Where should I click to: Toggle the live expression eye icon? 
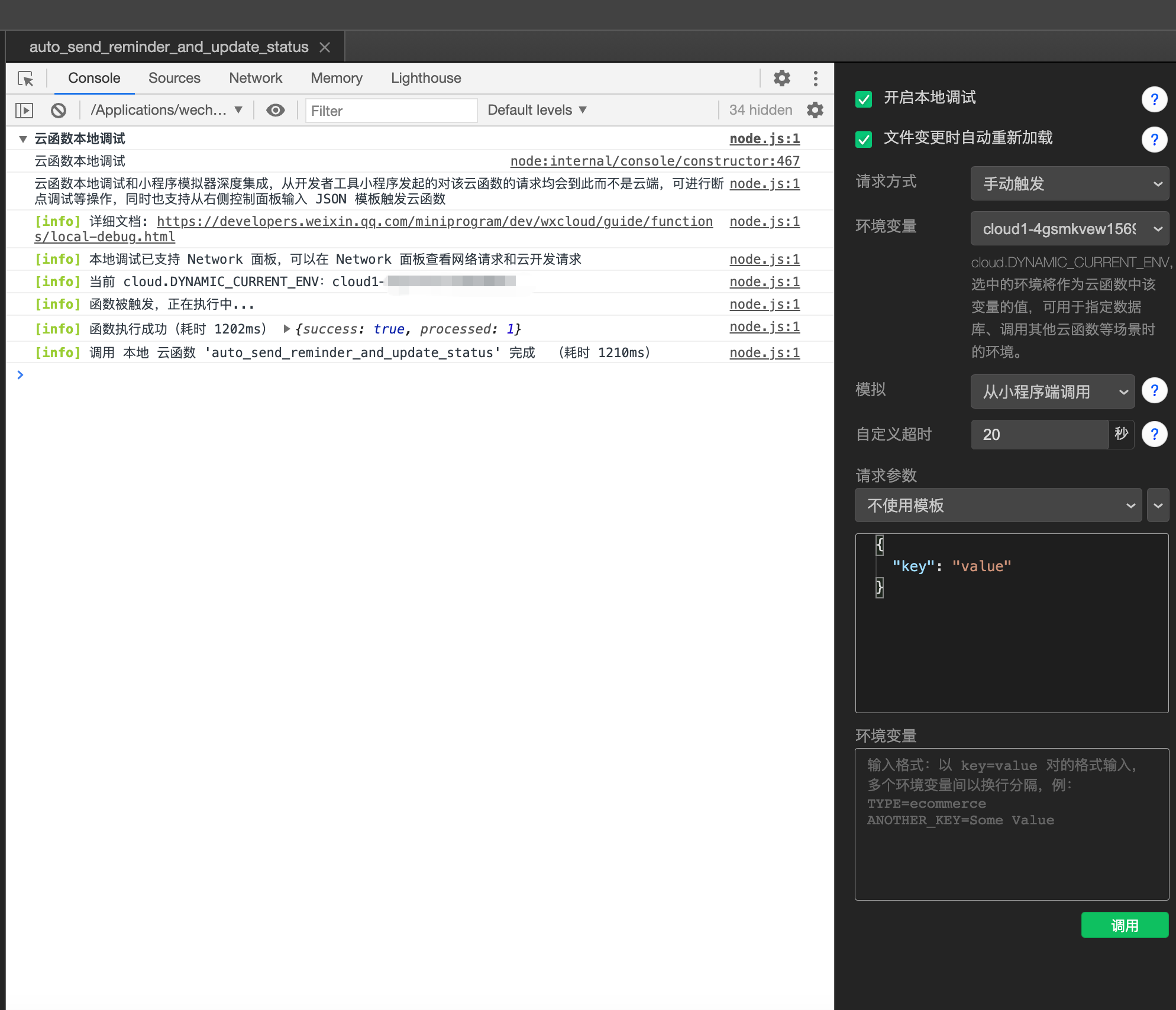click(x=275, y=111)
